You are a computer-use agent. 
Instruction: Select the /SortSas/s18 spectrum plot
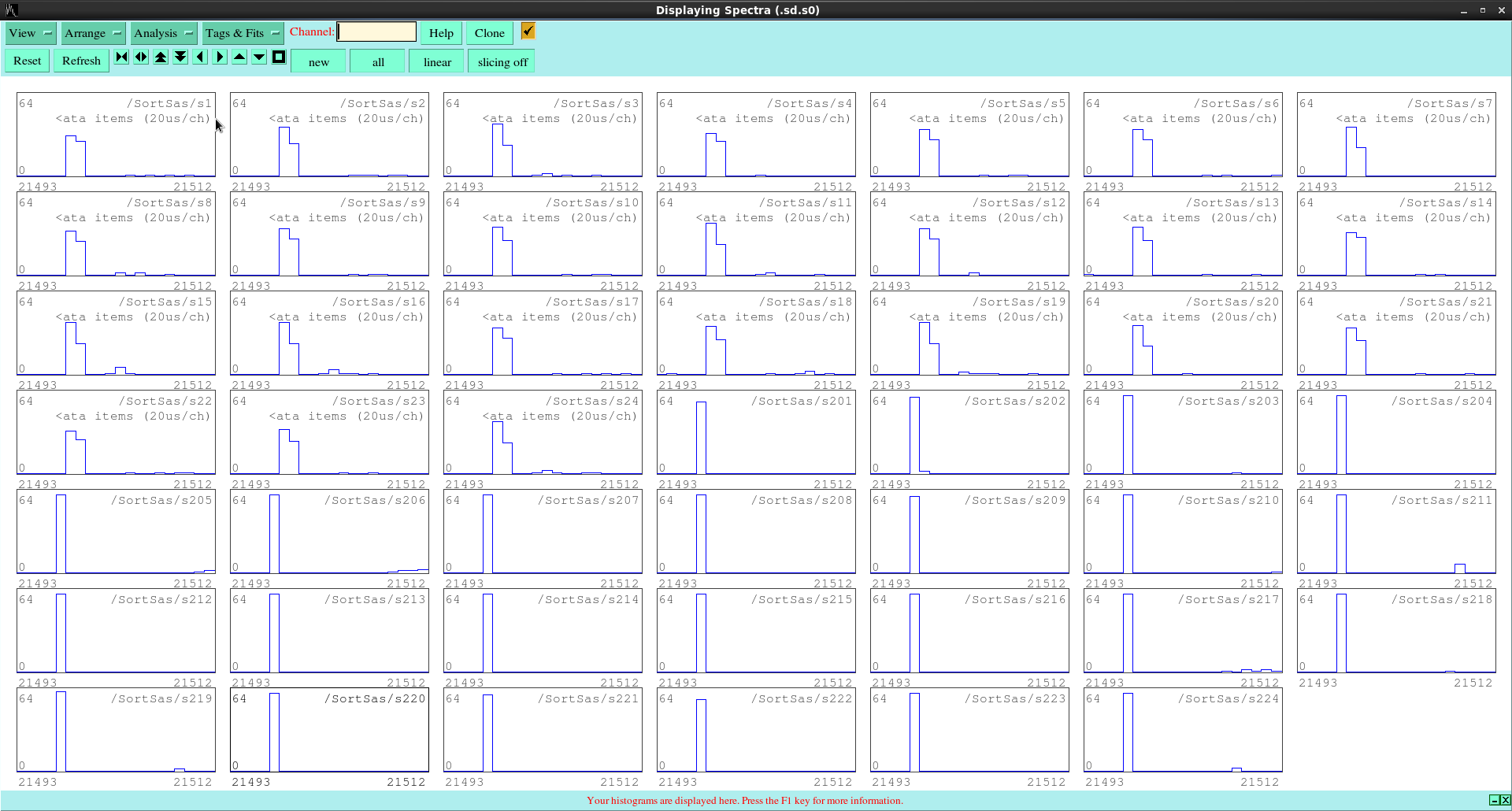pos(756,333)
